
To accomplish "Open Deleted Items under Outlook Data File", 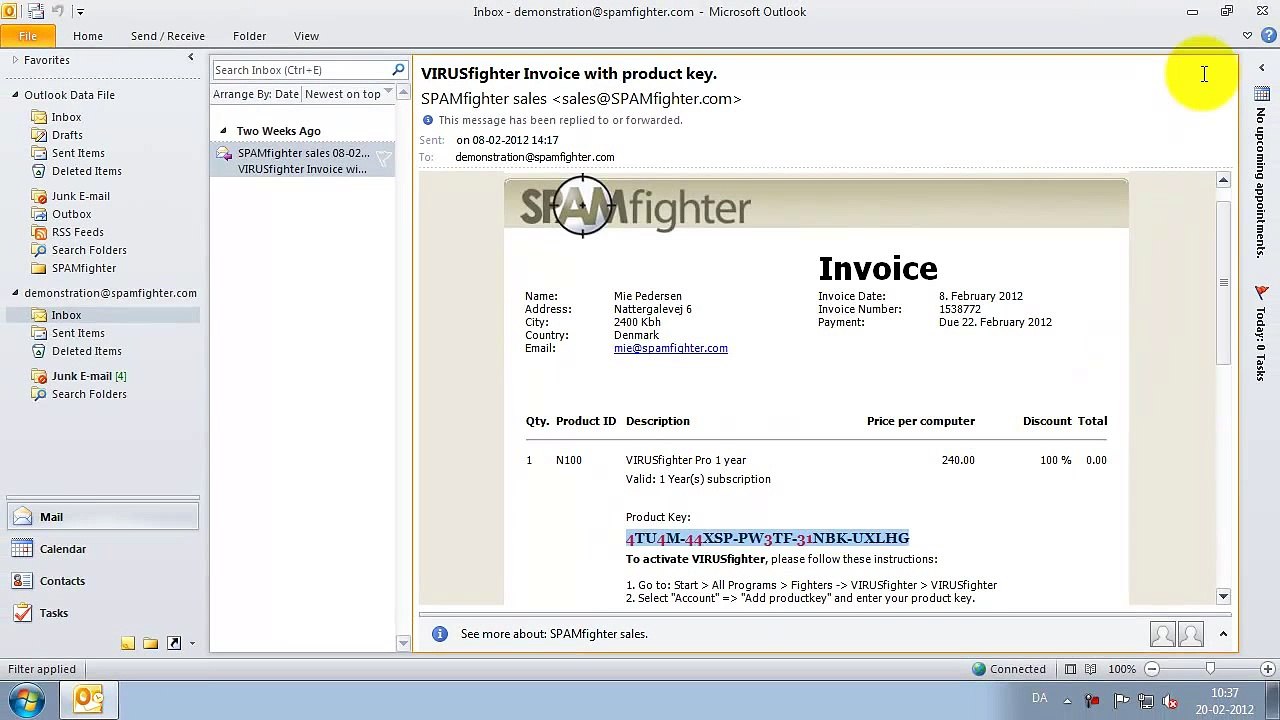I will coord(87,171).
